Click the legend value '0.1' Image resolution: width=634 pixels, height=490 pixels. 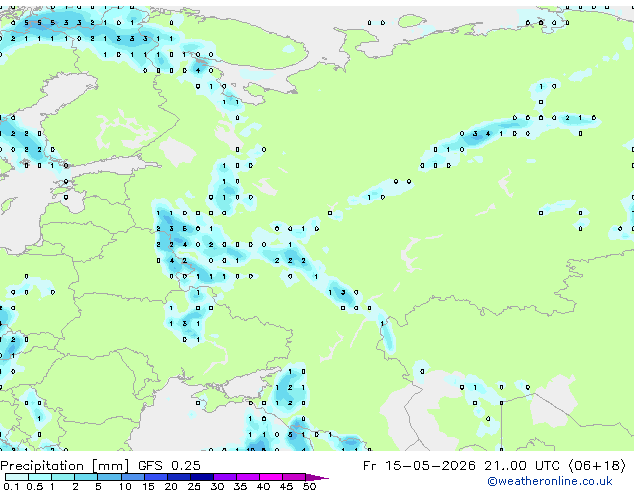(x=12, y=486)
